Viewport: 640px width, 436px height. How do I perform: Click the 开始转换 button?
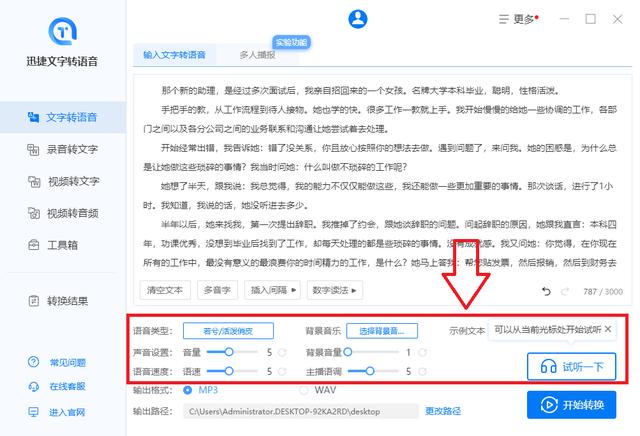[571, 405]
